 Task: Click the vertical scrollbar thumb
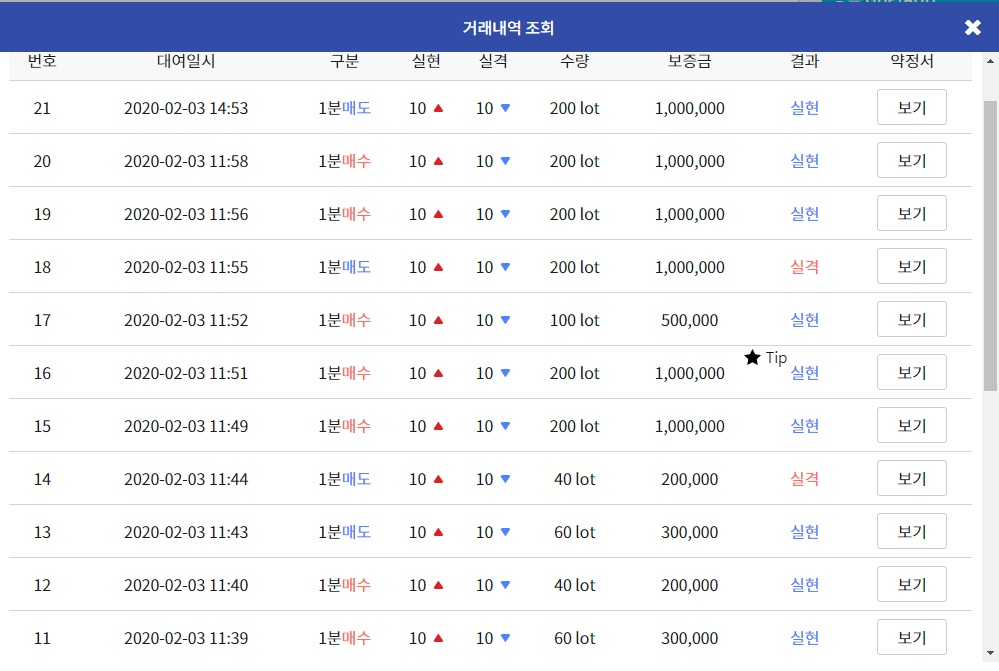pos(990,245)
